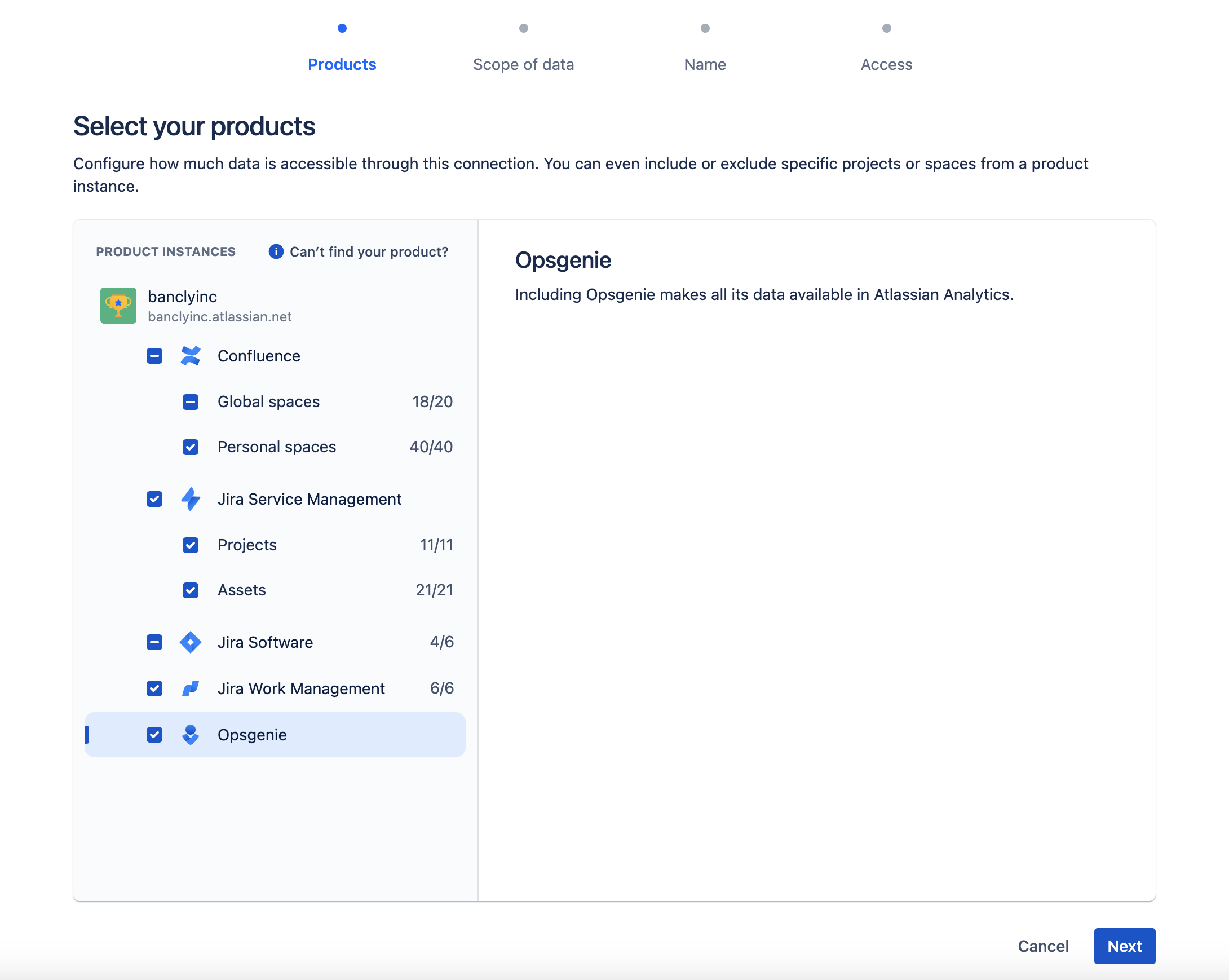Open the Can't find your product link
Viewport: 1229px width, 980px height.
369,251
